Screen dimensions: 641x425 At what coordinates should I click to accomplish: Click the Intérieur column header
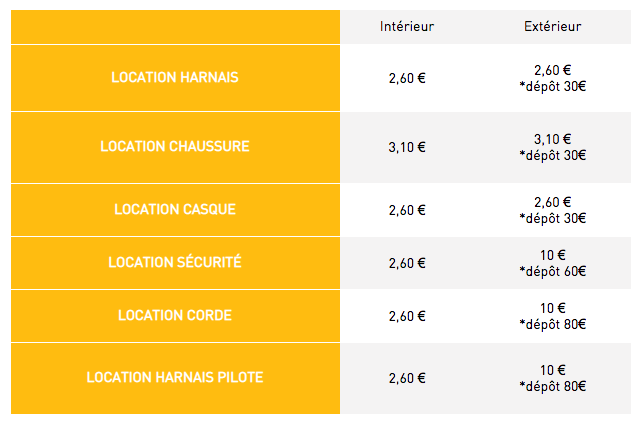point(407,27)
